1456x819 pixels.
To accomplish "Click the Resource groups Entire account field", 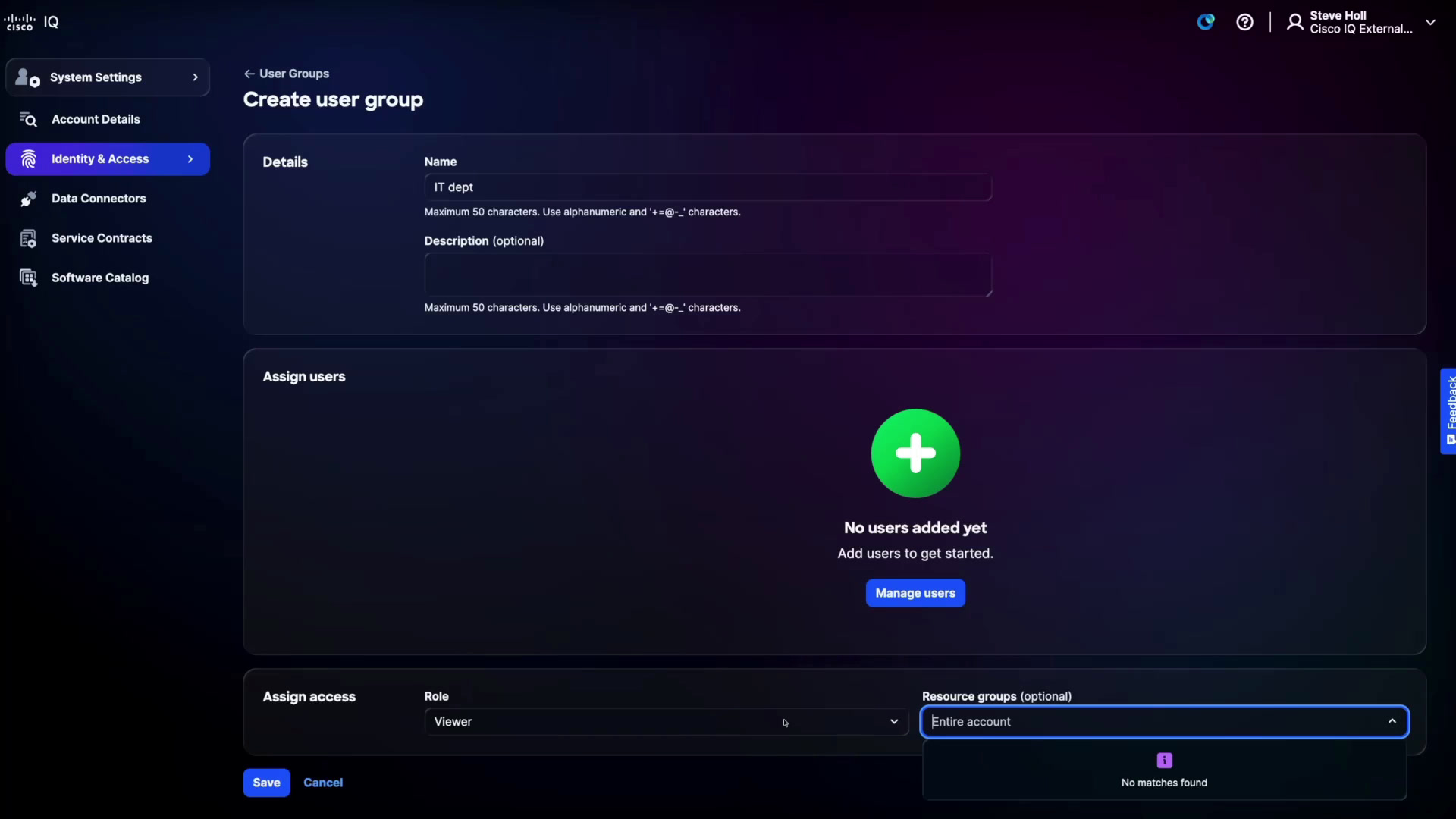I will tap(1164, 722).
